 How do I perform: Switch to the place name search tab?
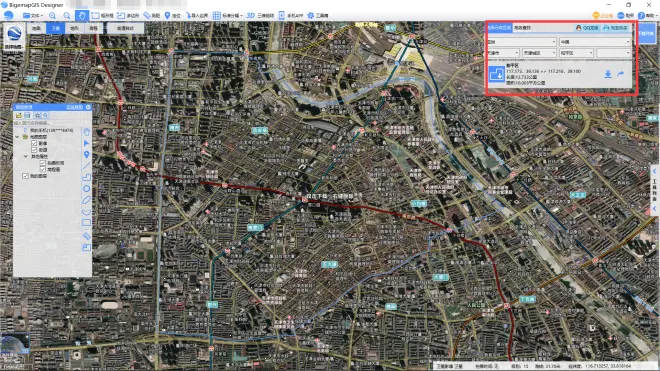(522, 28)
